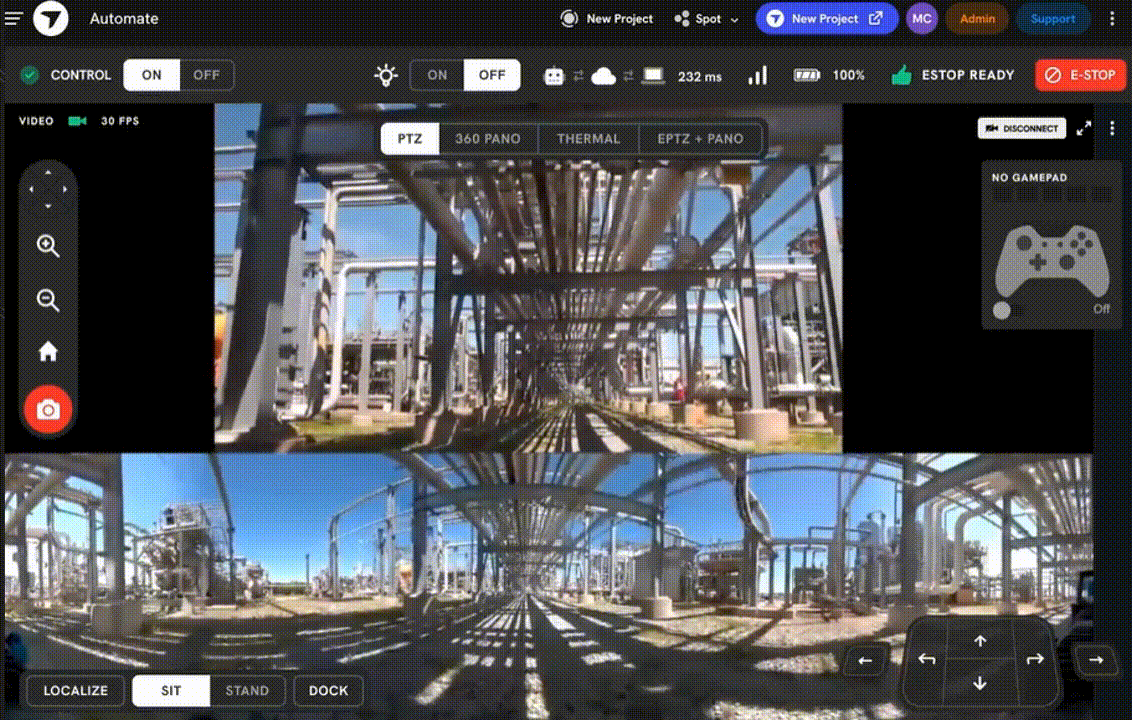
Task: Turn robot CONTROL off
Action: click(x=206, y=75)
